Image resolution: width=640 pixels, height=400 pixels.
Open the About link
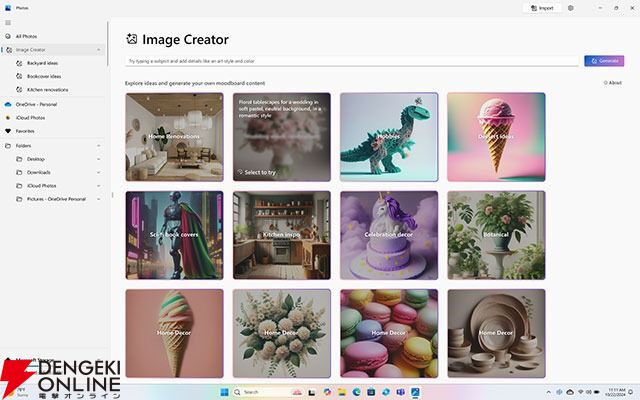pyautogui.click(x=612, y=83)
